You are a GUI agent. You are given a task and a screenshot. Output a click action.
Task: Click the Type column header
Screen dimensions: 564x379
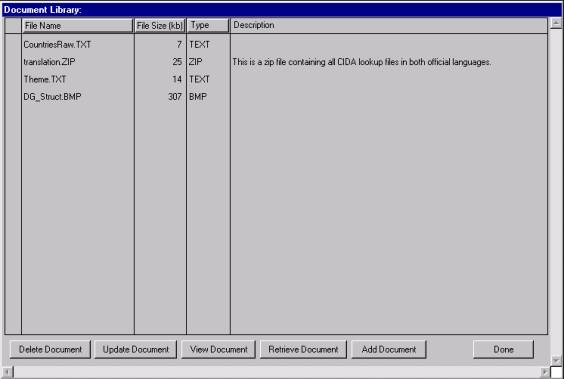click(208, 26)
